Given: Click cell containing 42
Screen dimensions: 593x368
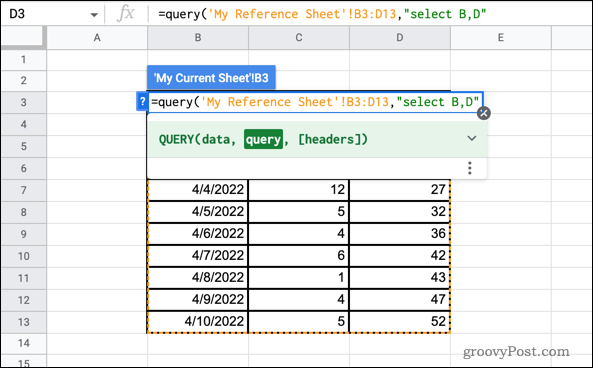Looking at the screenshot, I should [400, 255].
